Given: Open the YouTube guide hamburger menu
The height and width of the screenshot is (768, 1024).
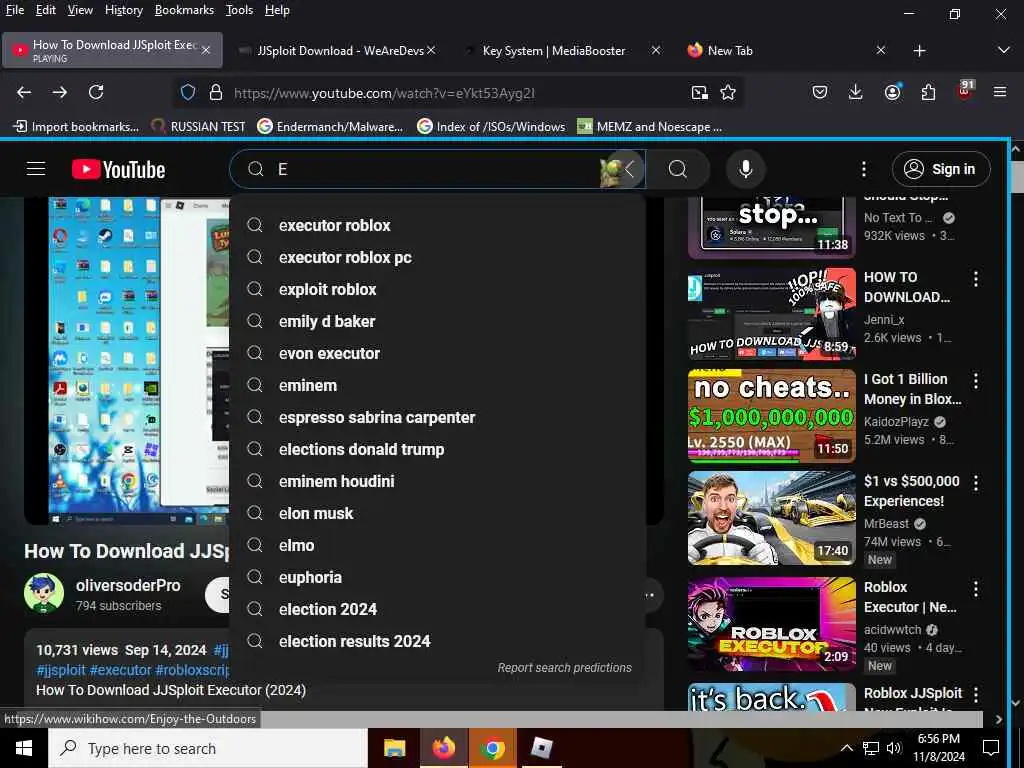Looking at the screenshot, I should (36, 169).
